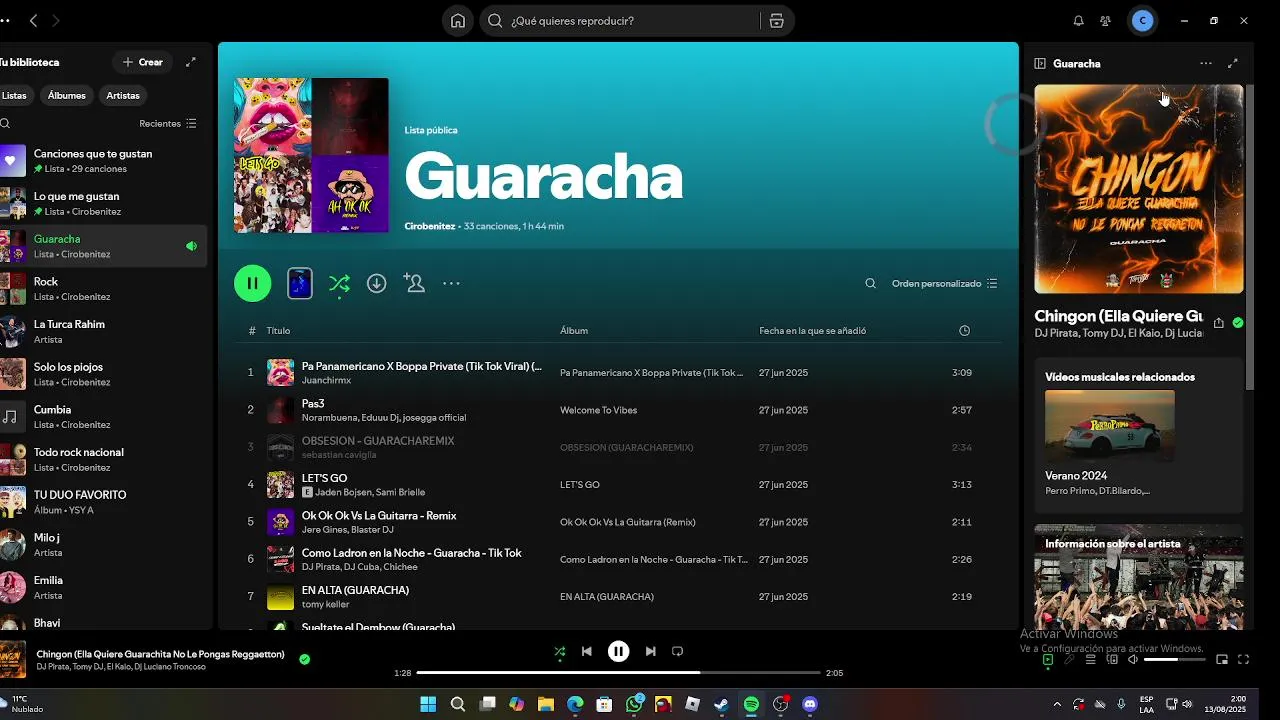1280x720 pixels.
Task: Open Welcome To Vibes album link
Action: tap(598, 410)
